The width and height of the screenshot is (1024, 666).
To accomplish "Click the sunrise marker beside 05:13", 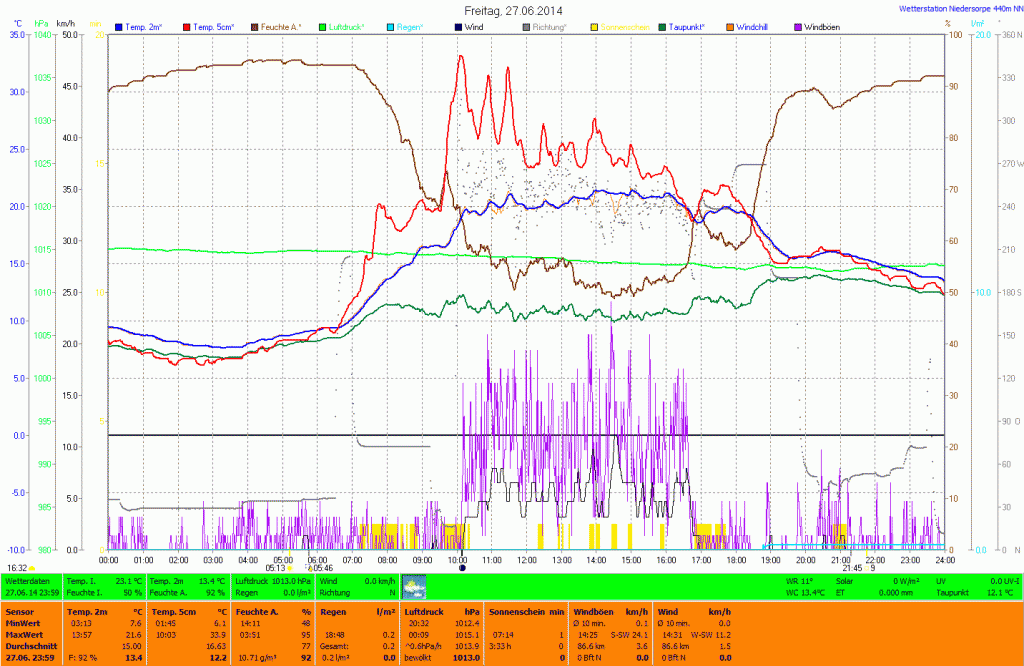I will pyautogui.click(x=292, y=567).
